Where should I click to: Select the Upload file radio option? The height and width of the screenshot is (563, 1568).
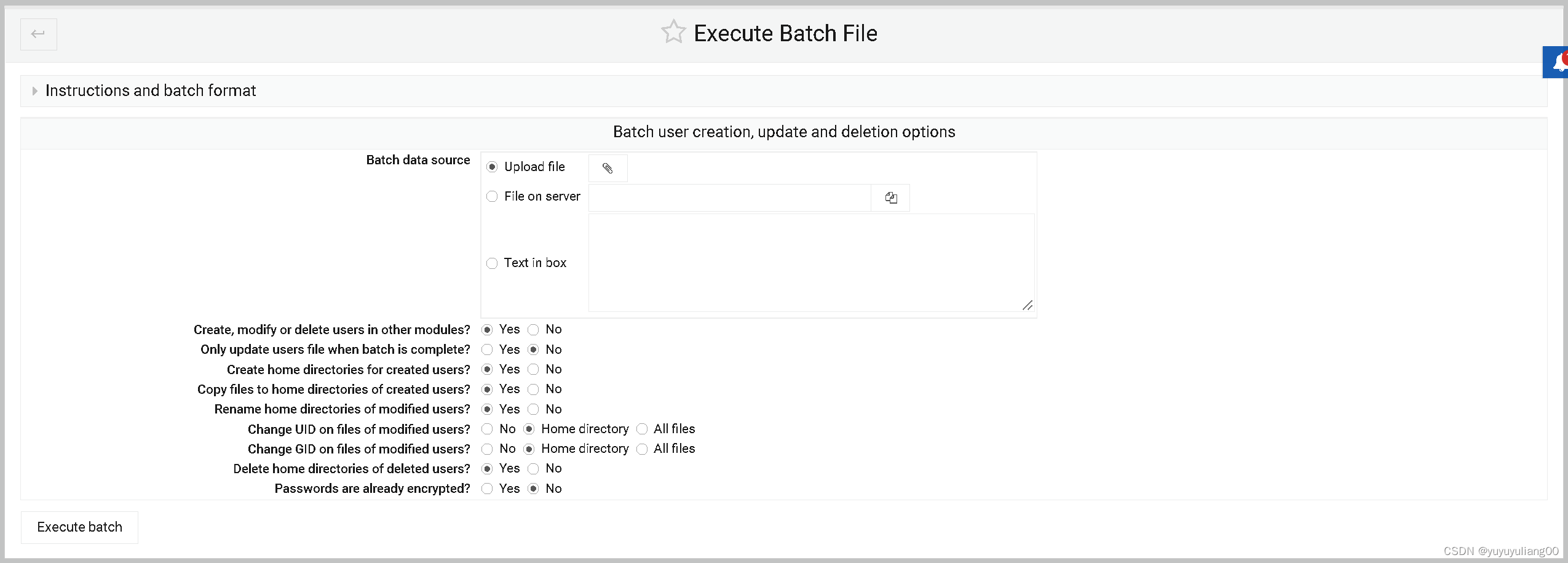point(492,167)
